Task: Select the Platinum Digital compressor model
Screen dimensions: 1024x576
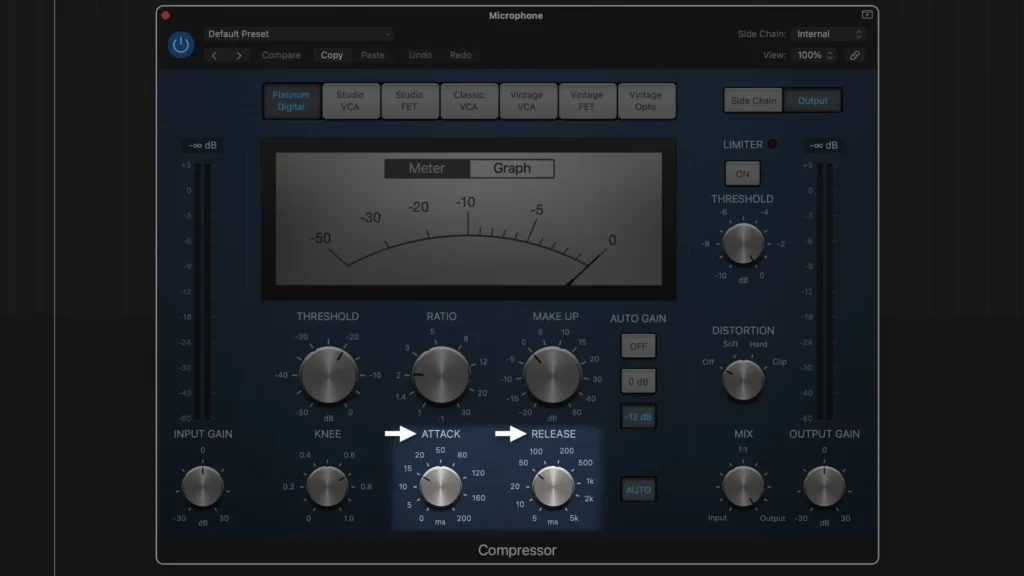Action: pos(291,101)
